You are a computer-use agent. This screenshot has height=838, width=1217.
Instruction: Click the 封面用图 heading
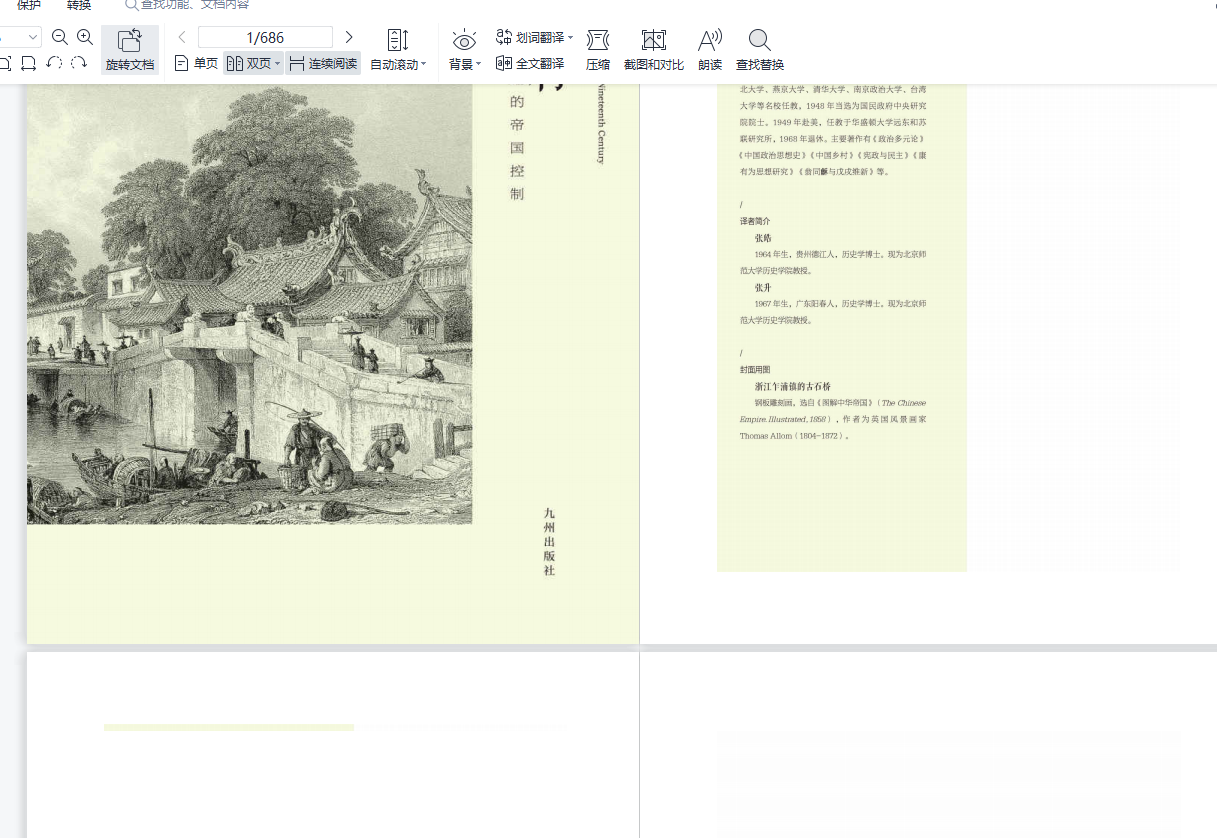coord(755,370)
